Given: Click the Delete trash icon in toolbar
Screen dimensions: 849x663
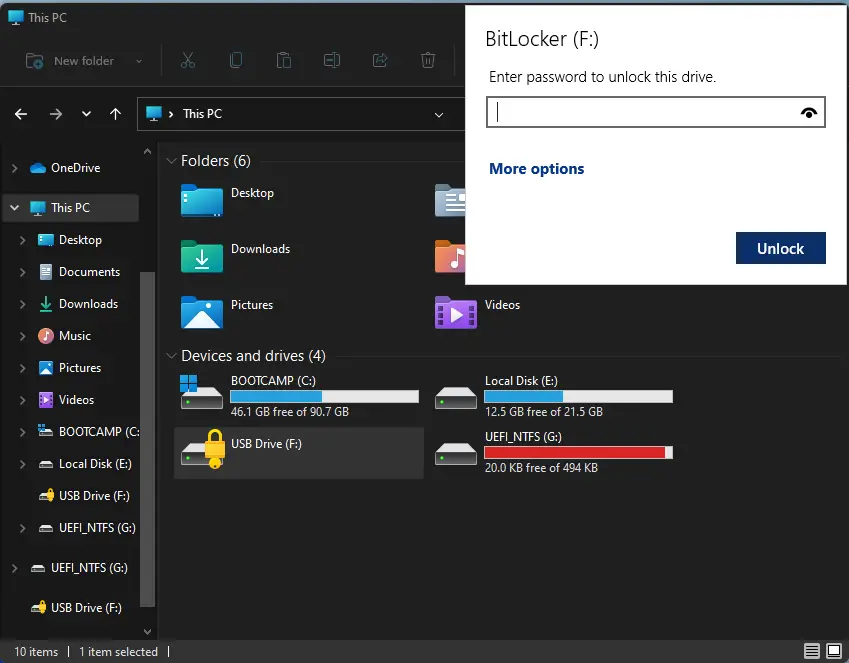Looking at the screenshot, I should 428,60.
